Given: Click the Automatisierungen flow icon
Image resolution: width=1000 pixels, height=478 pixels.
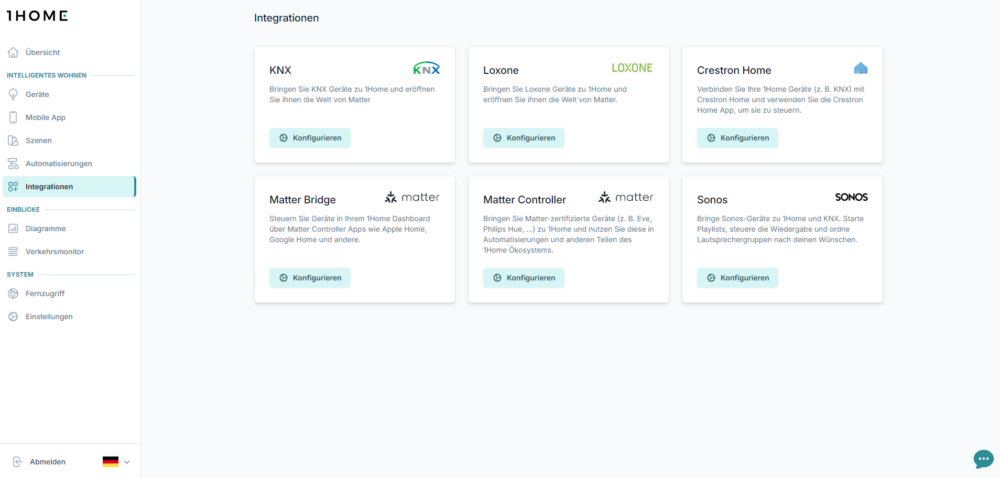Looking at the screenshot, I should (13, 163).
